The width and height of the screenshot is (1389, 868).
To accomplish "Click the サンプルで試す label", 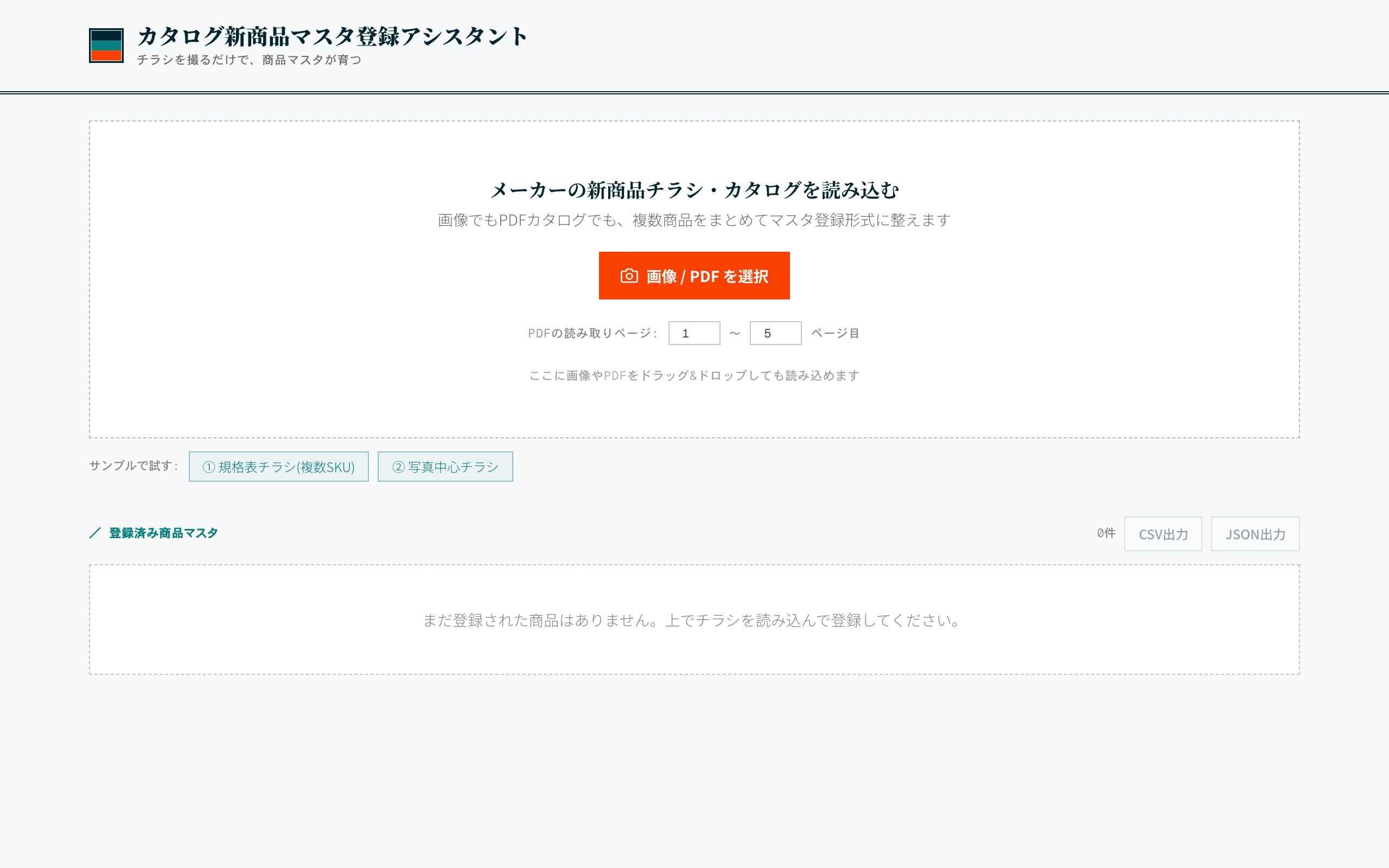I will (133, 465).
